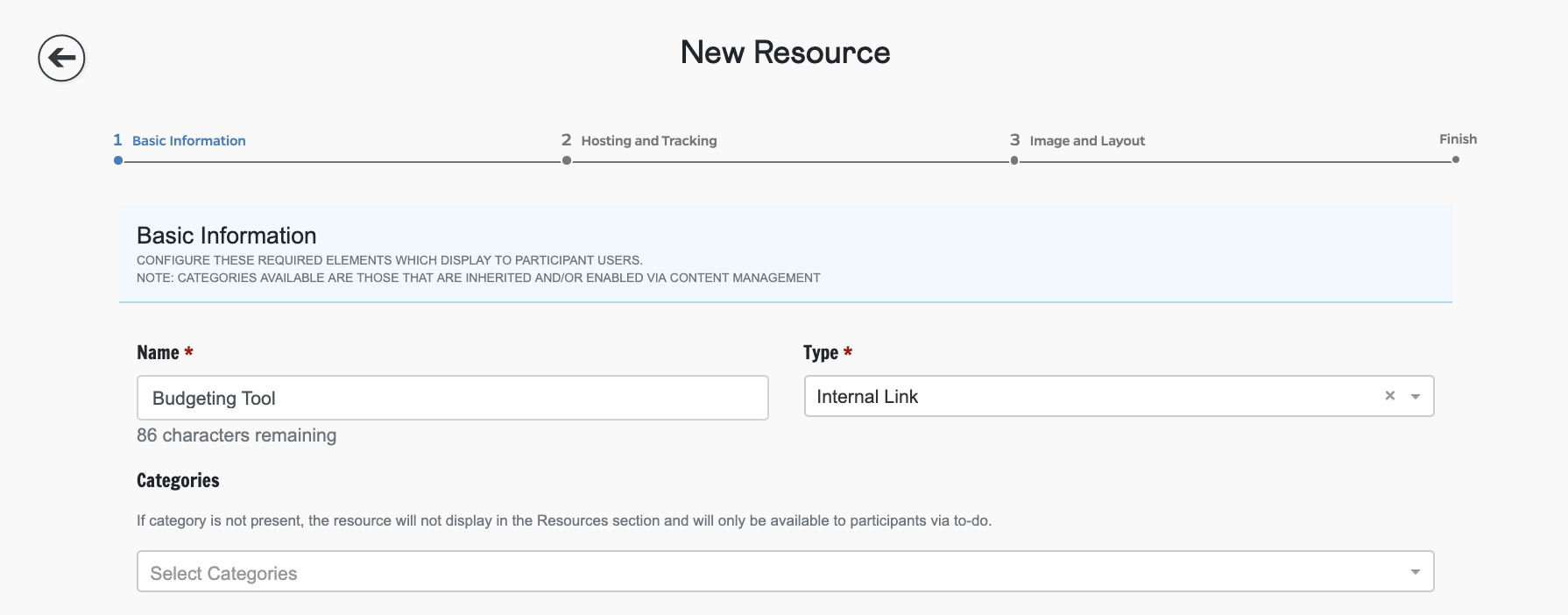Go to the Hosting and Tracking step
The image size is (1568, 615).
[648, 141]
